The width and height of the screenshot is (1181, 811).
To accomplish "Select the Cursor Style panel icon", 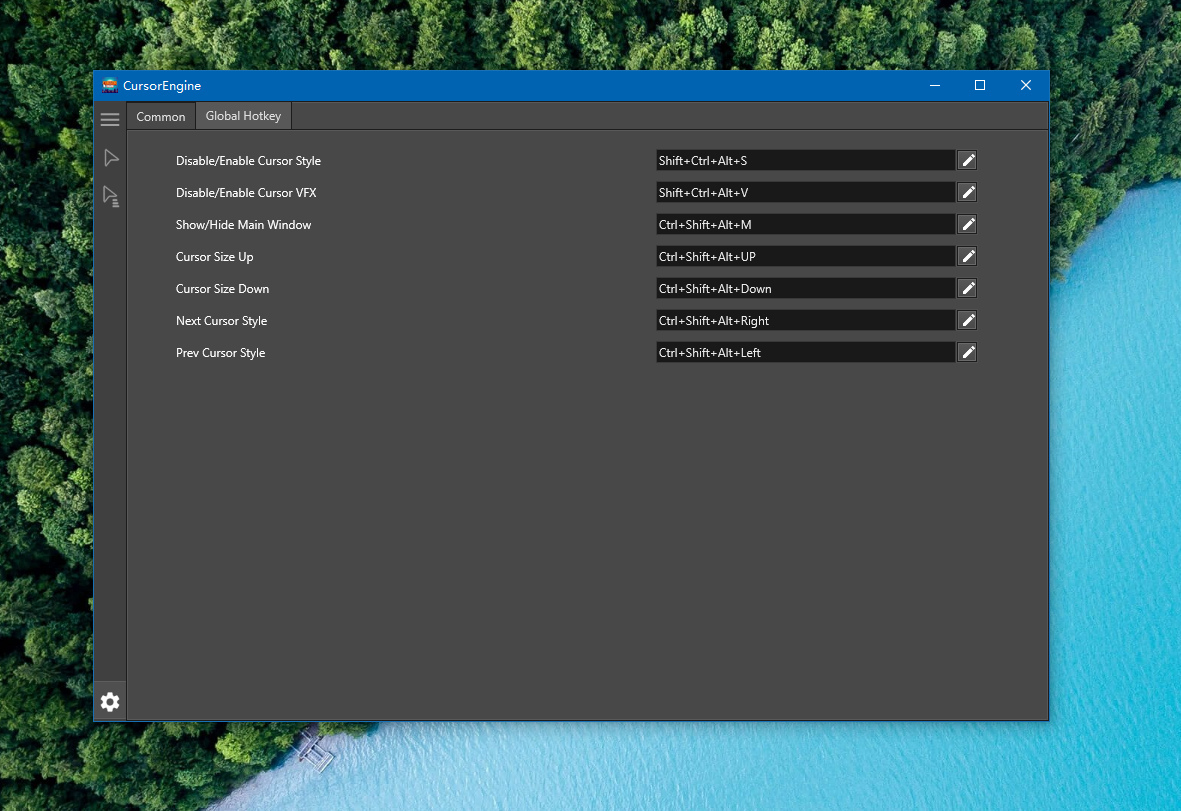I will click(x=110, y=157).
